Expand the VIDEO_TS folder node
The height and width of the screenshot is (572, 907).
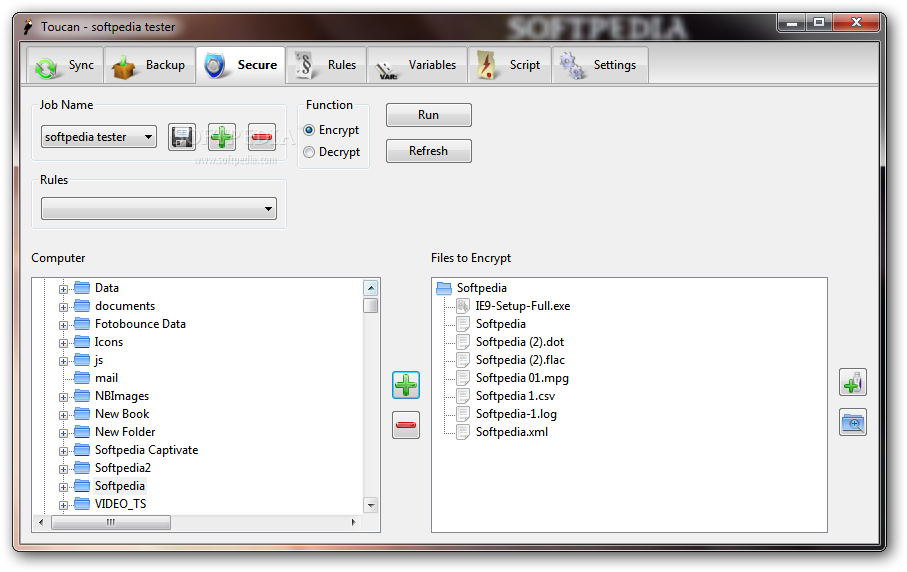coord(63,505)
